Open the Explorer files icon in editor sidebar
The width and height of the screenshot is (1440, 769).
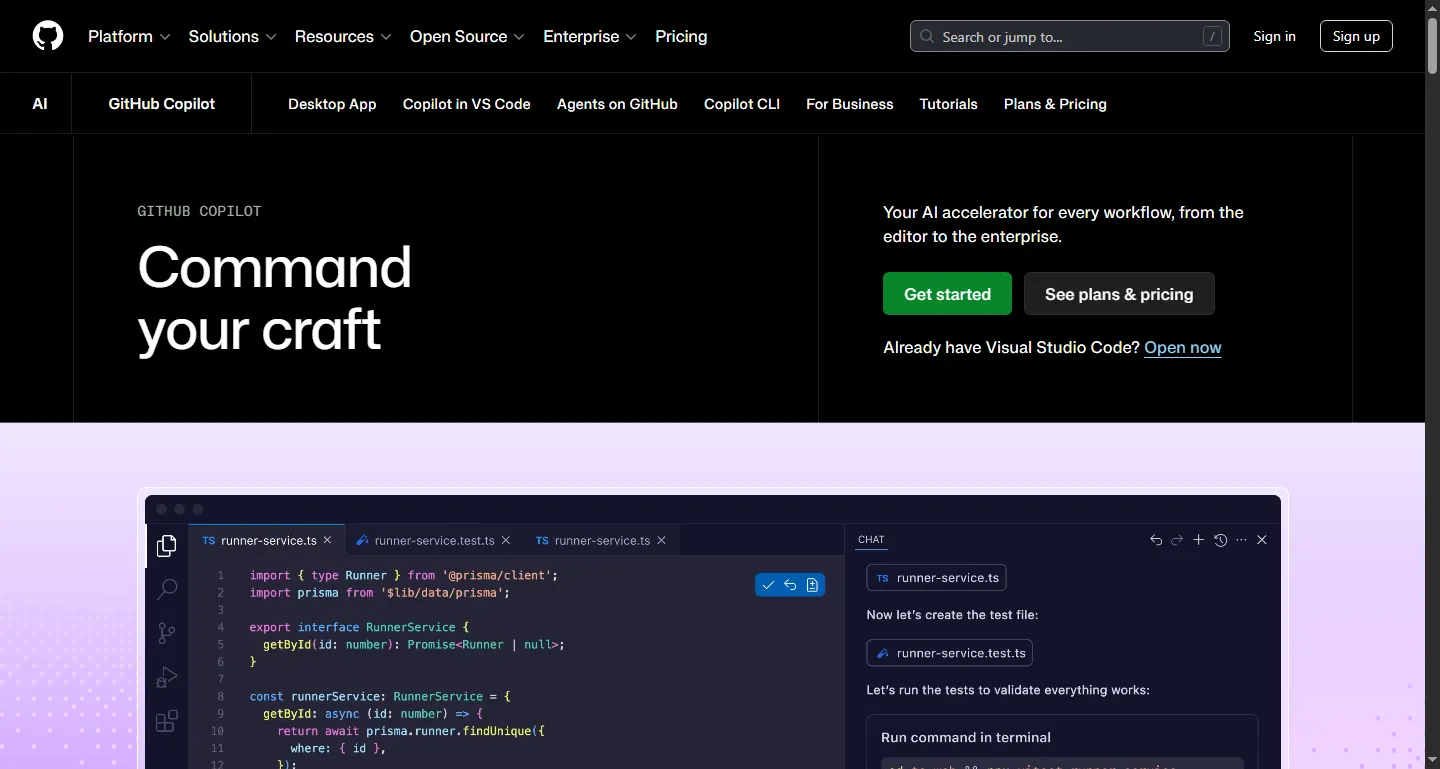pyautogui.click(x=167, y=546)
